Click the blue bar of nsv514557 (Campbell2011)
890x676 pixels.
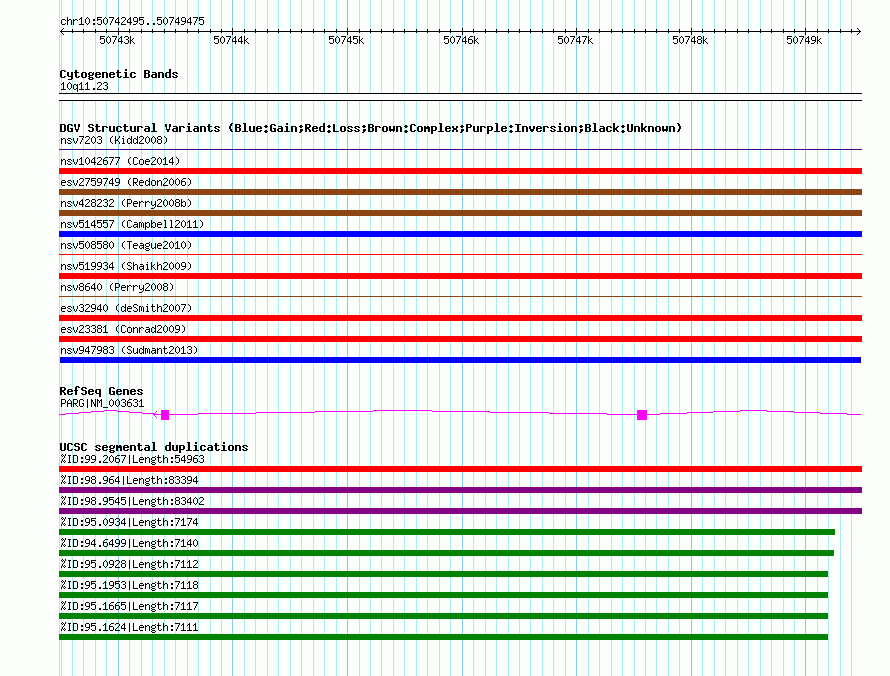point(460,234)
